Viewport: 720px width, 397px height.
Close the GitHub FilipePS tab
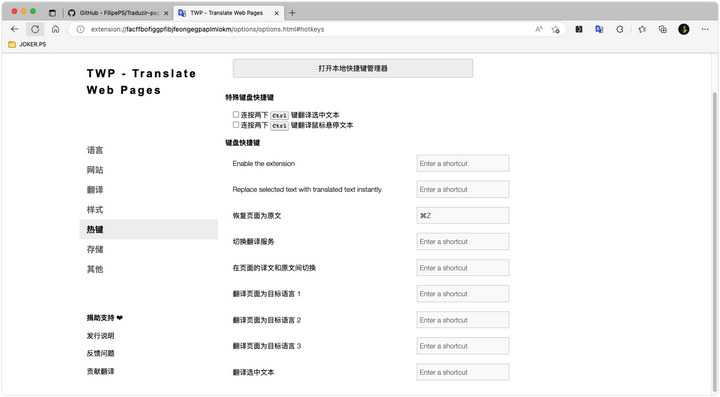(166, 13)
